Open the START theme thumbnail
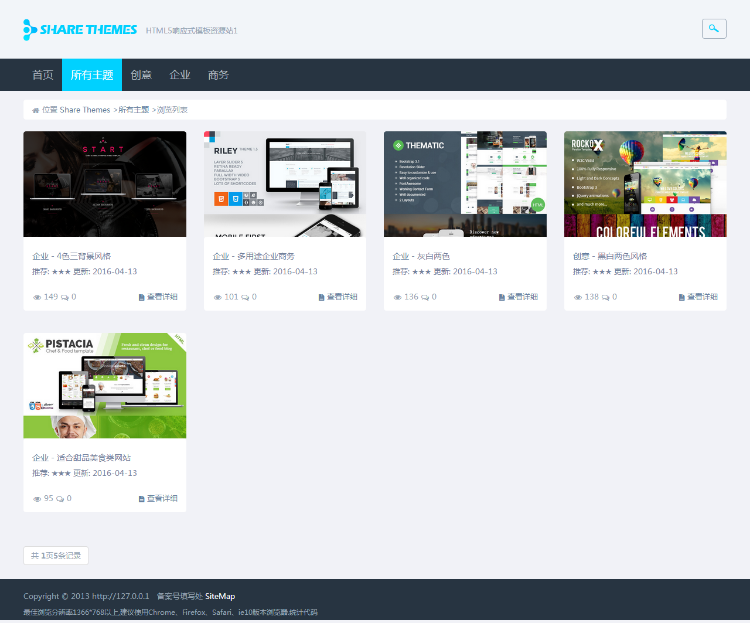 105,184
